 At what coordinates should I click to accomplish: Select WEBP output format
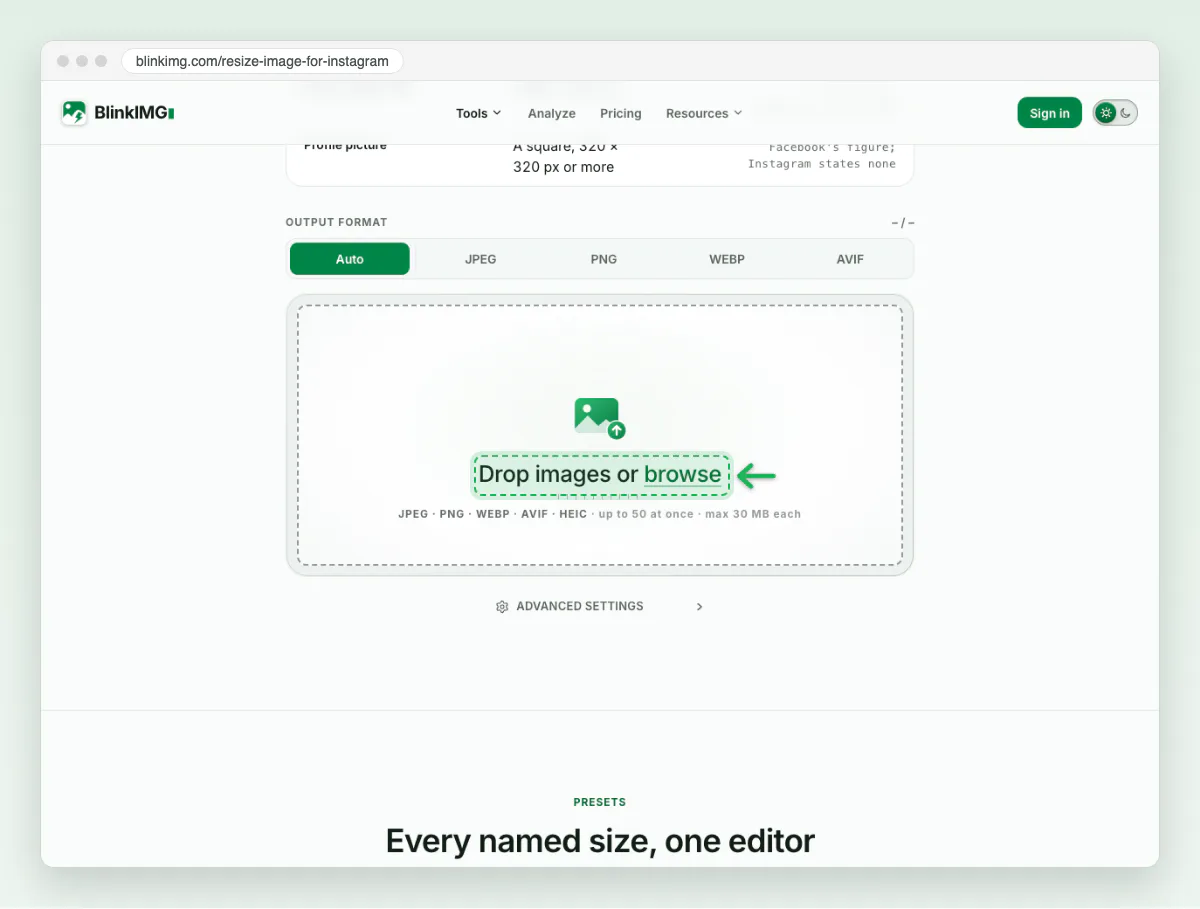click(727, 259)
